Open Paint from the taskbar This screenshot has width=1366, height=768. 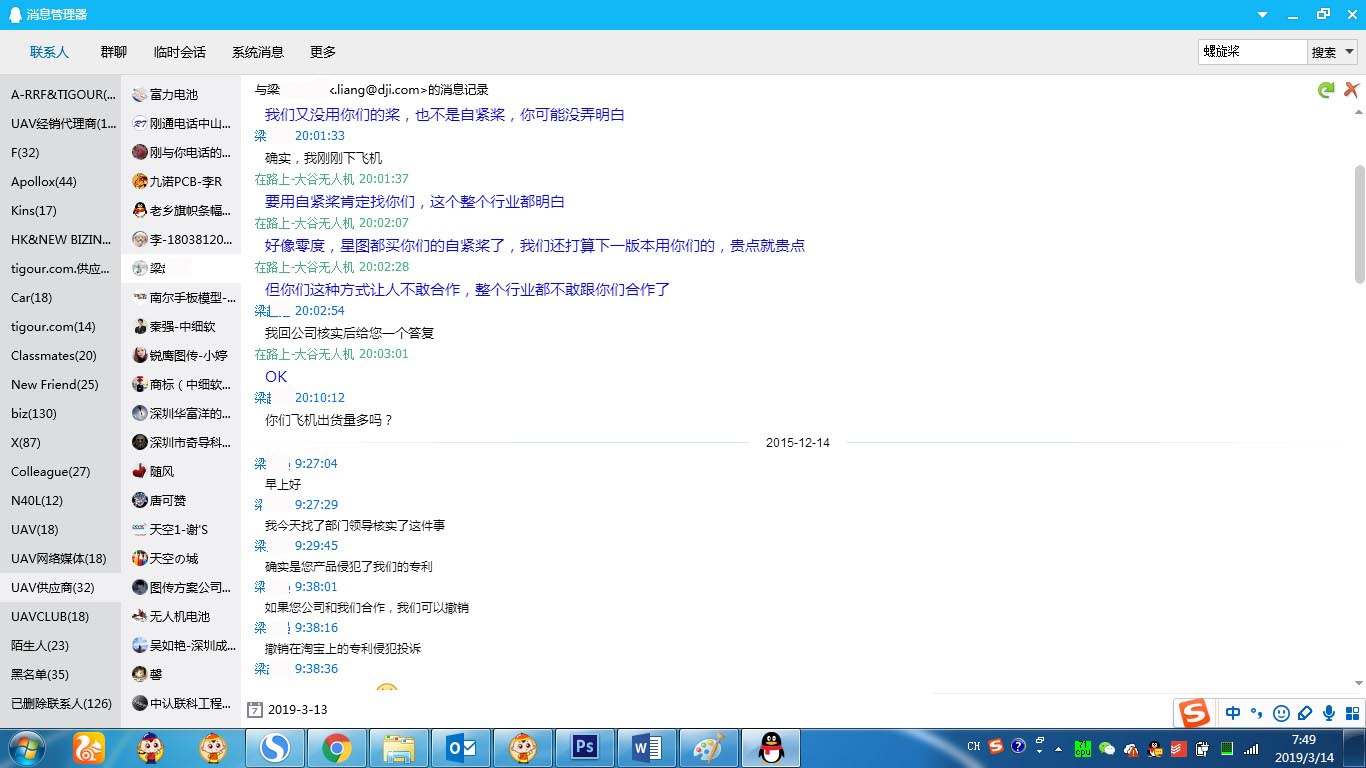pos(708,748)
